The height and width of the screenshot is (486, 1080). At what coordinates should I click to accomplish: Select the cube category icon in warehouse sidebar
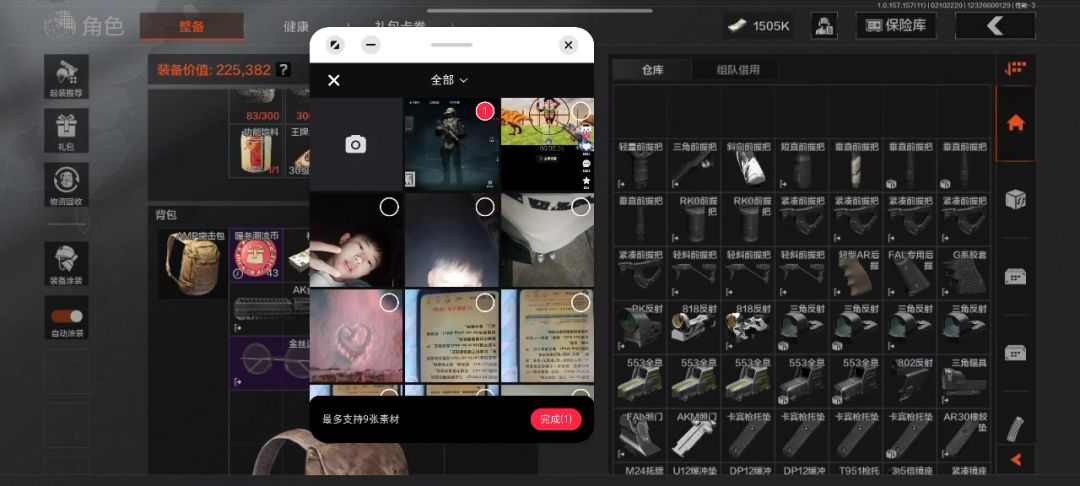pyautogui.click(x=1015, y=200)
